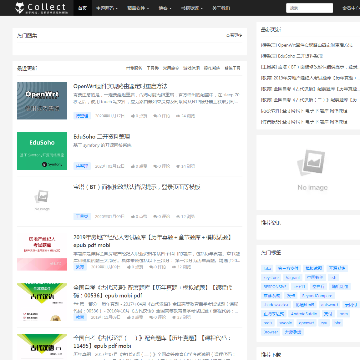Click the like icon in BT article row
360x360 pixels.
[x=133, y=216]
